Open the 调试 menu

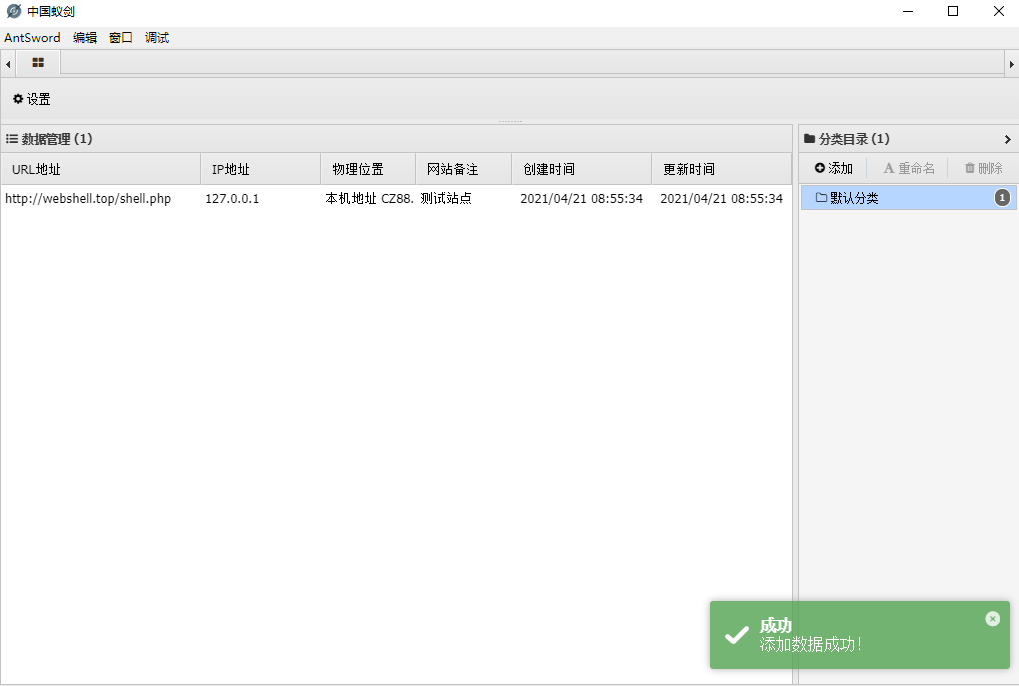(157, 38)
